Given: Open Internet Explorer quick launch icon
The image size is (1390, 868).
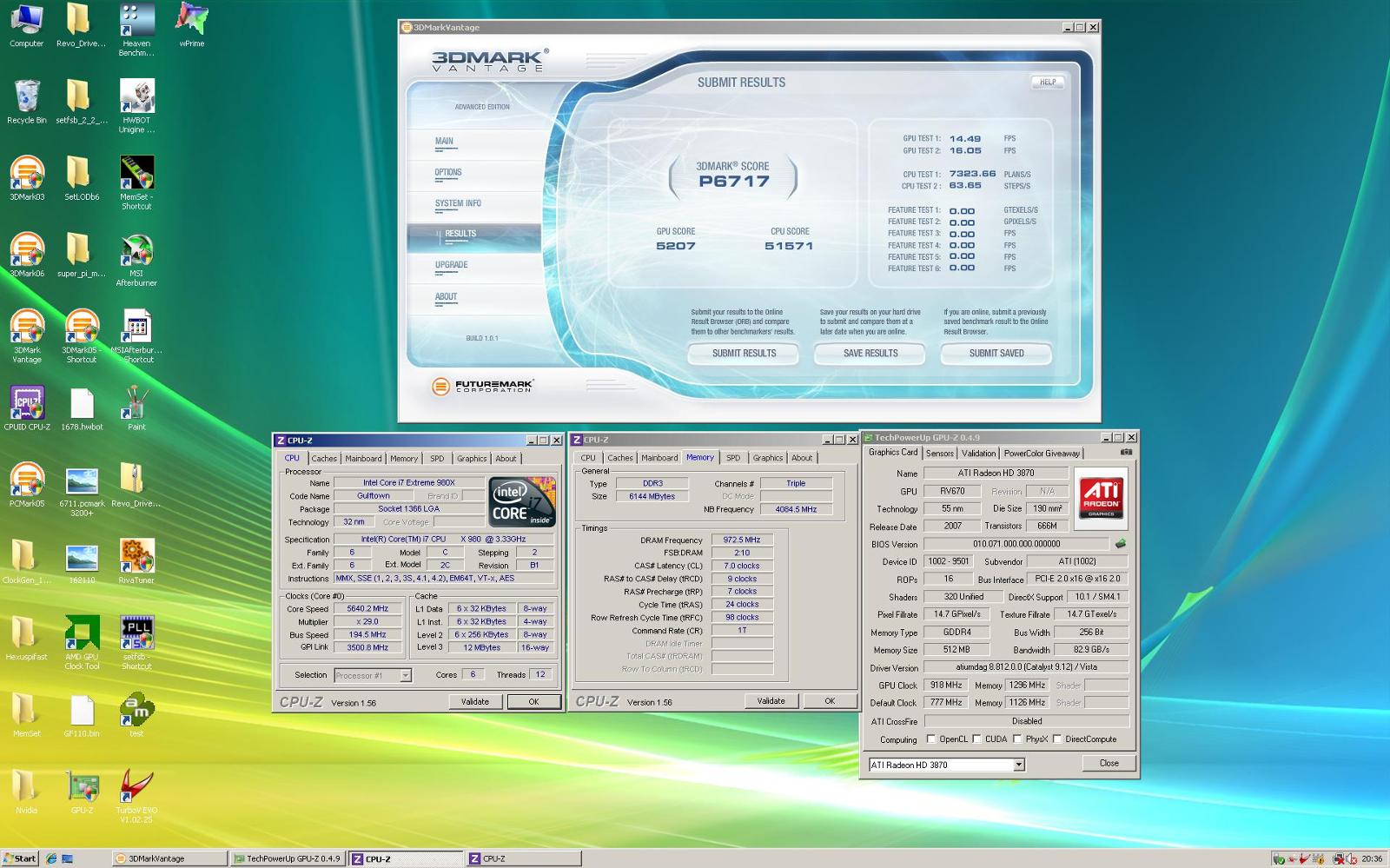Looking at the screenshot, I should 51,858.
